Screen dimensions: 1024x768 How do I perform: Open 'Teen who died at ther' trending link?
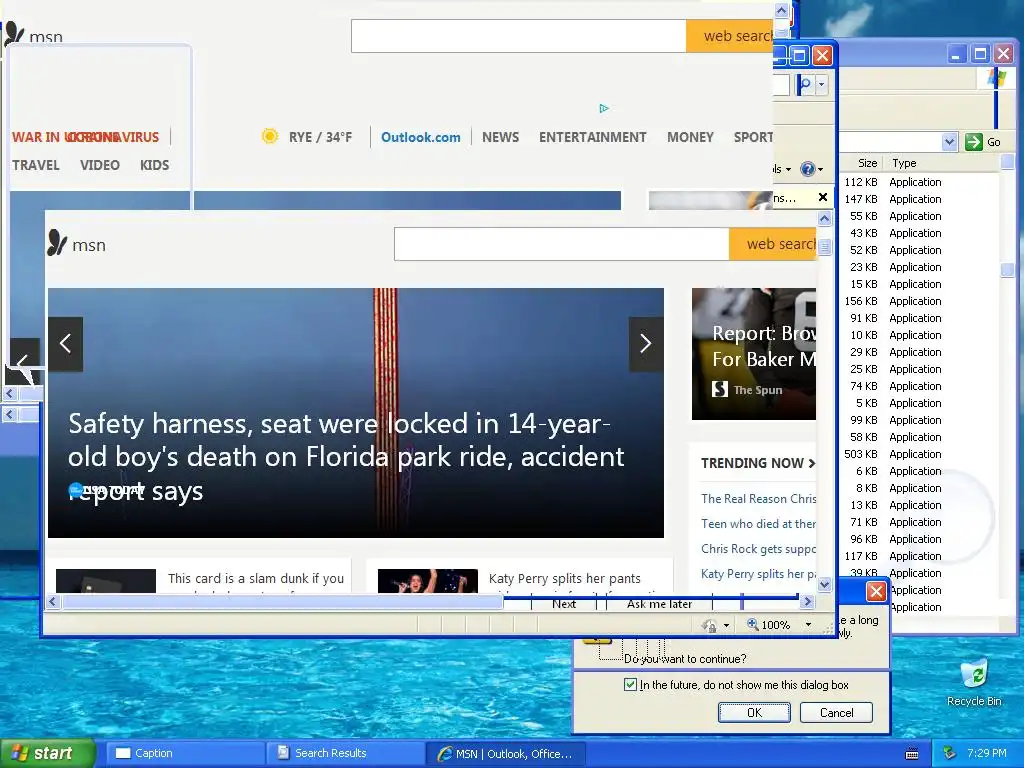click(x=758, y=523)
